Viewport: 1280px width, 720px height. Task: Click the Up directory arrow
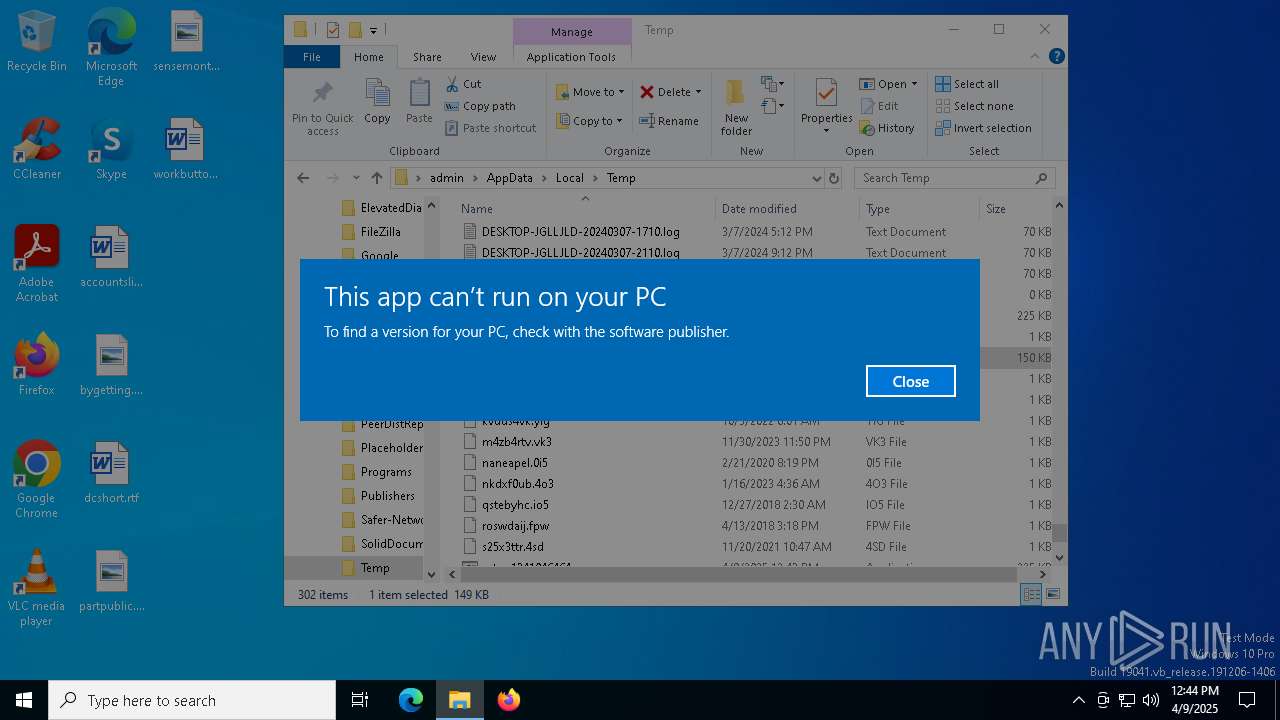tap(376, 178)
